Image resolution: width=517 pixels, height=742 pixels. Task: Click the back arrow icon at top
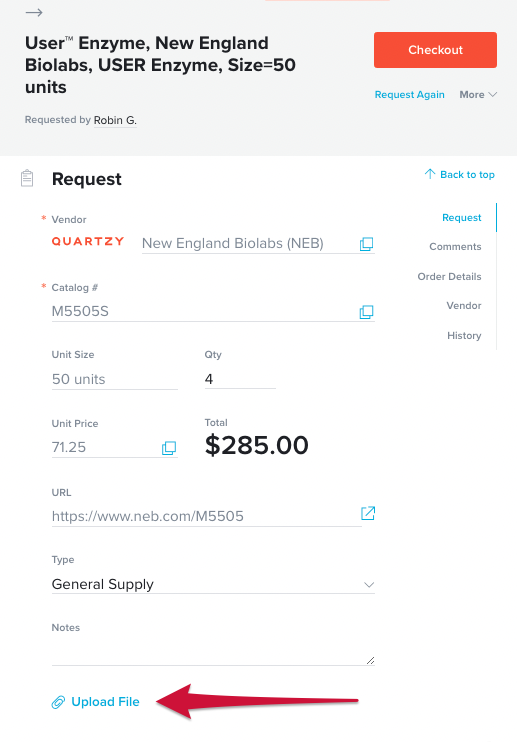point(34,13)
